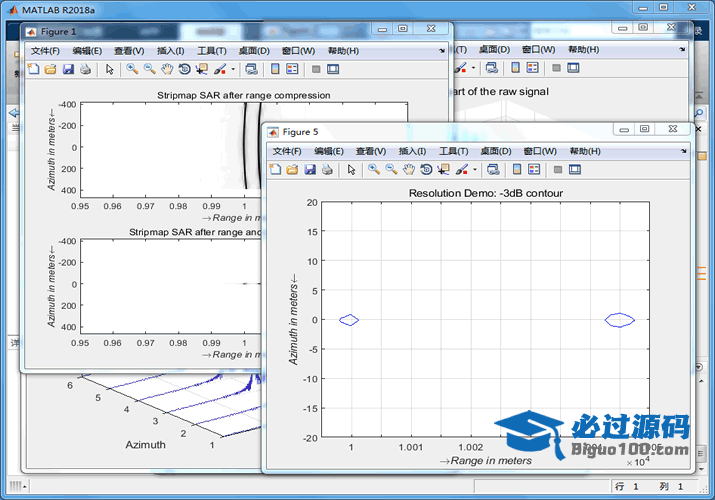
Task: Click Print icon in Figure 1 toolbar
Action: [x=85, y=69]
